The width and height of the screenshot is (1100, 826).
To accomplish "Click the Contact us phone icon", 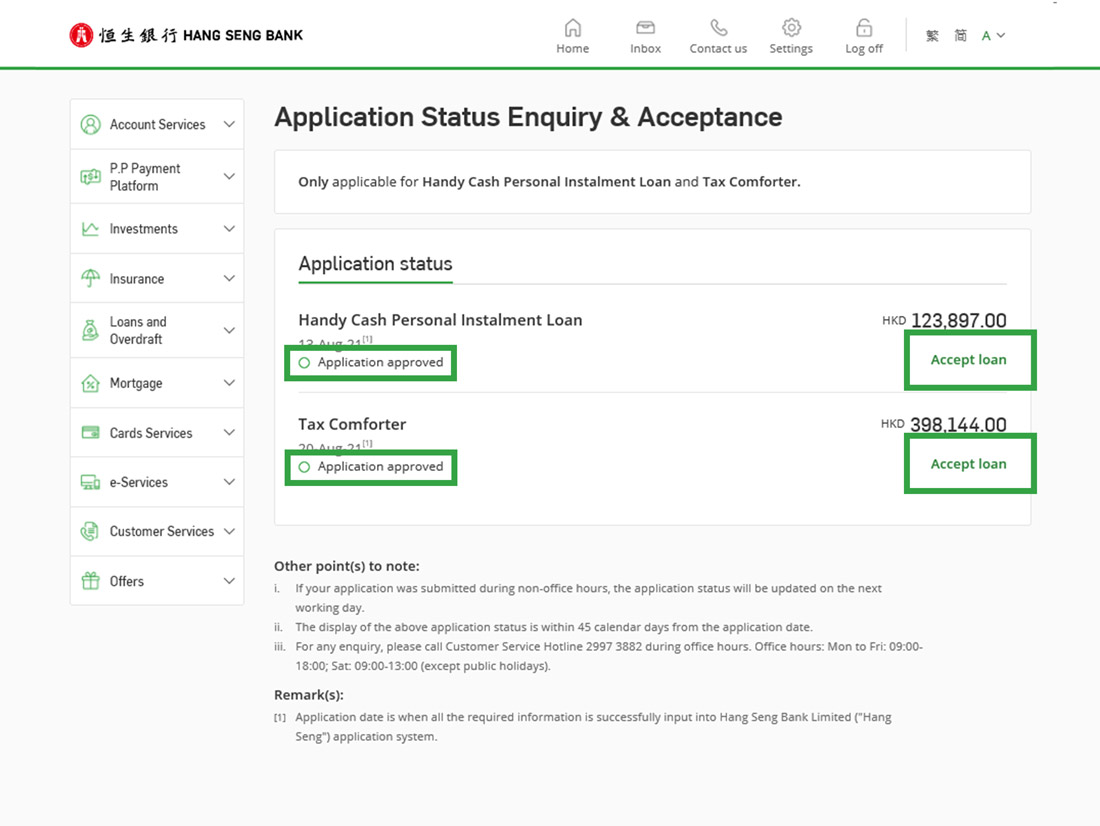I will [x=718, y=27].
